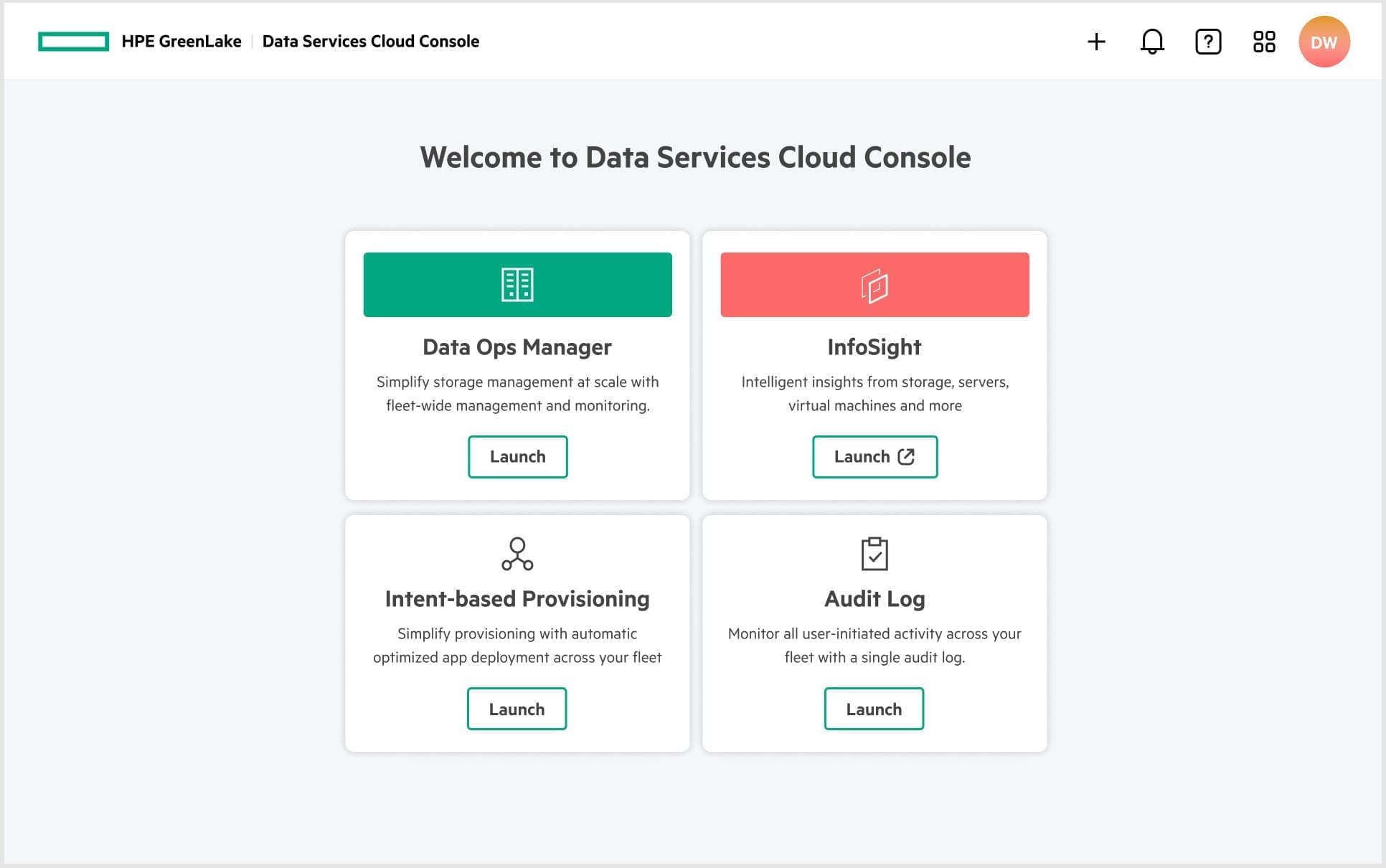Click the external-link icon inside InfoSight Launch

click(905, 456)
